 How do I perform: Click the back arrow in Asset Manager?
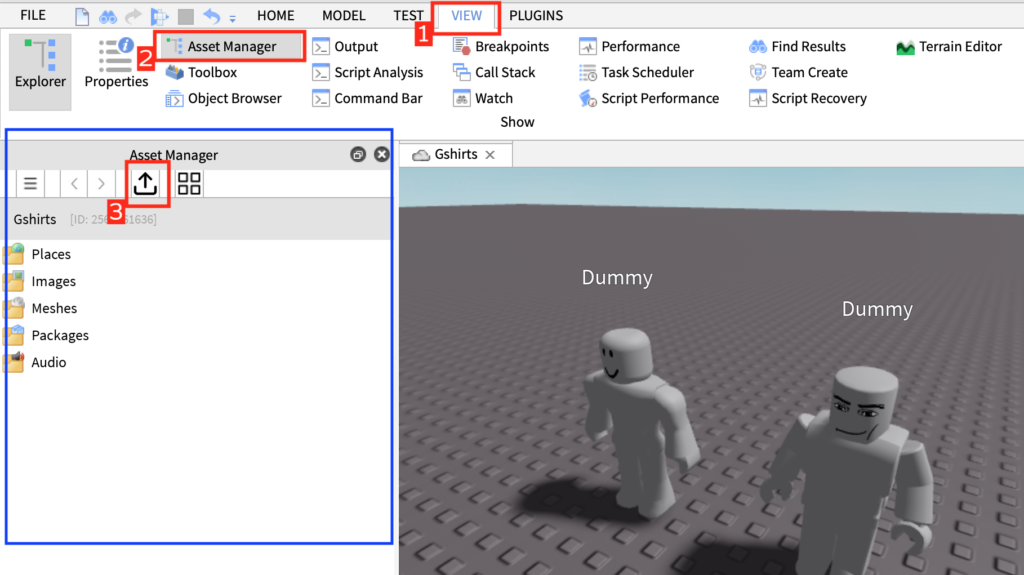coord(74,184)
